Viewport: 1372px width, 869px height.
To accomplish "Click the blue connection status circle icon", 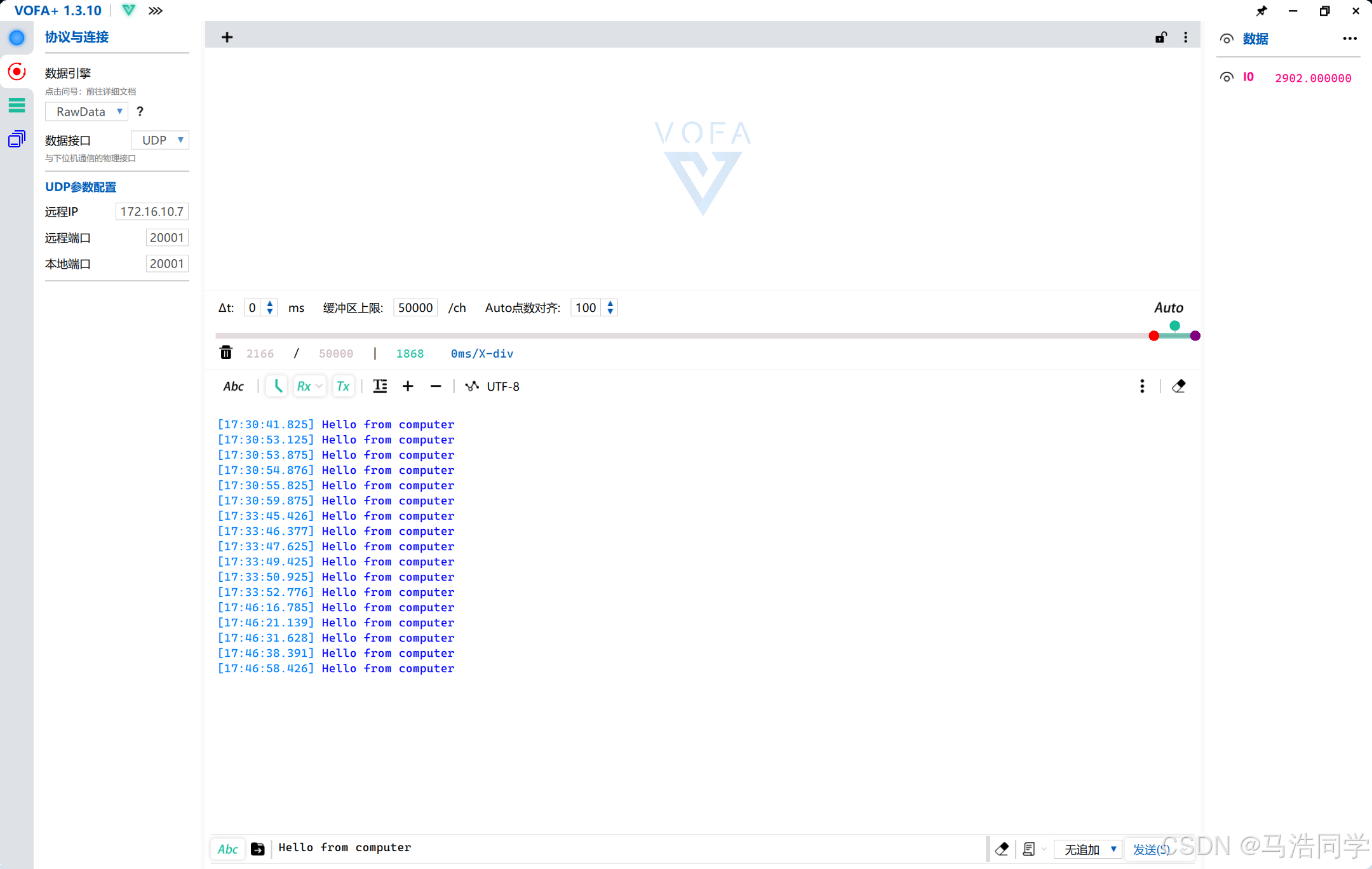I will click(17, 37).
